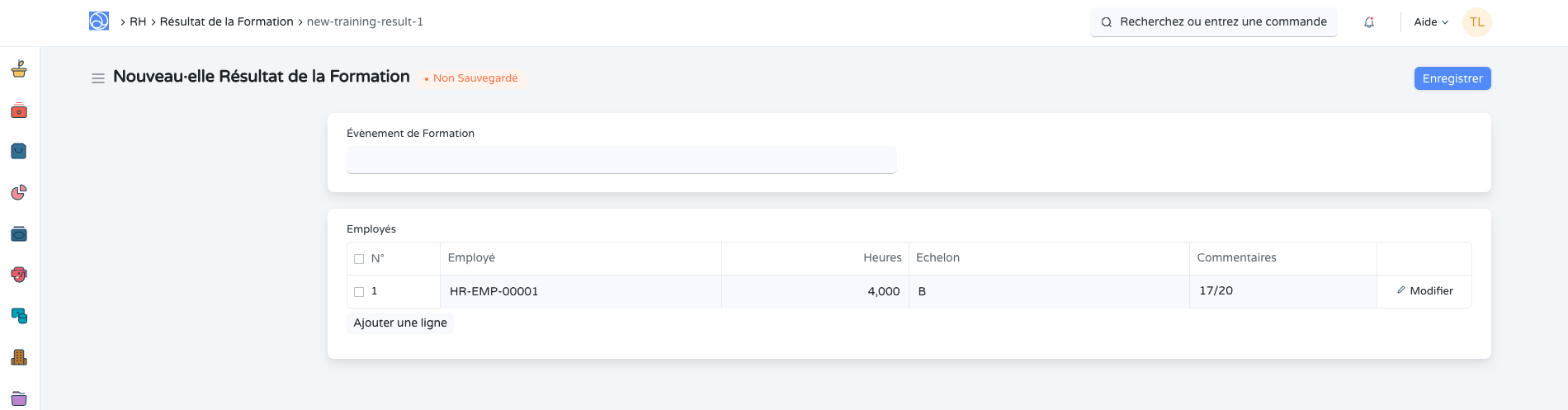Expand the Aide dropdown menu
This screenshot has width=1568, height=410.
point(1430,22)
